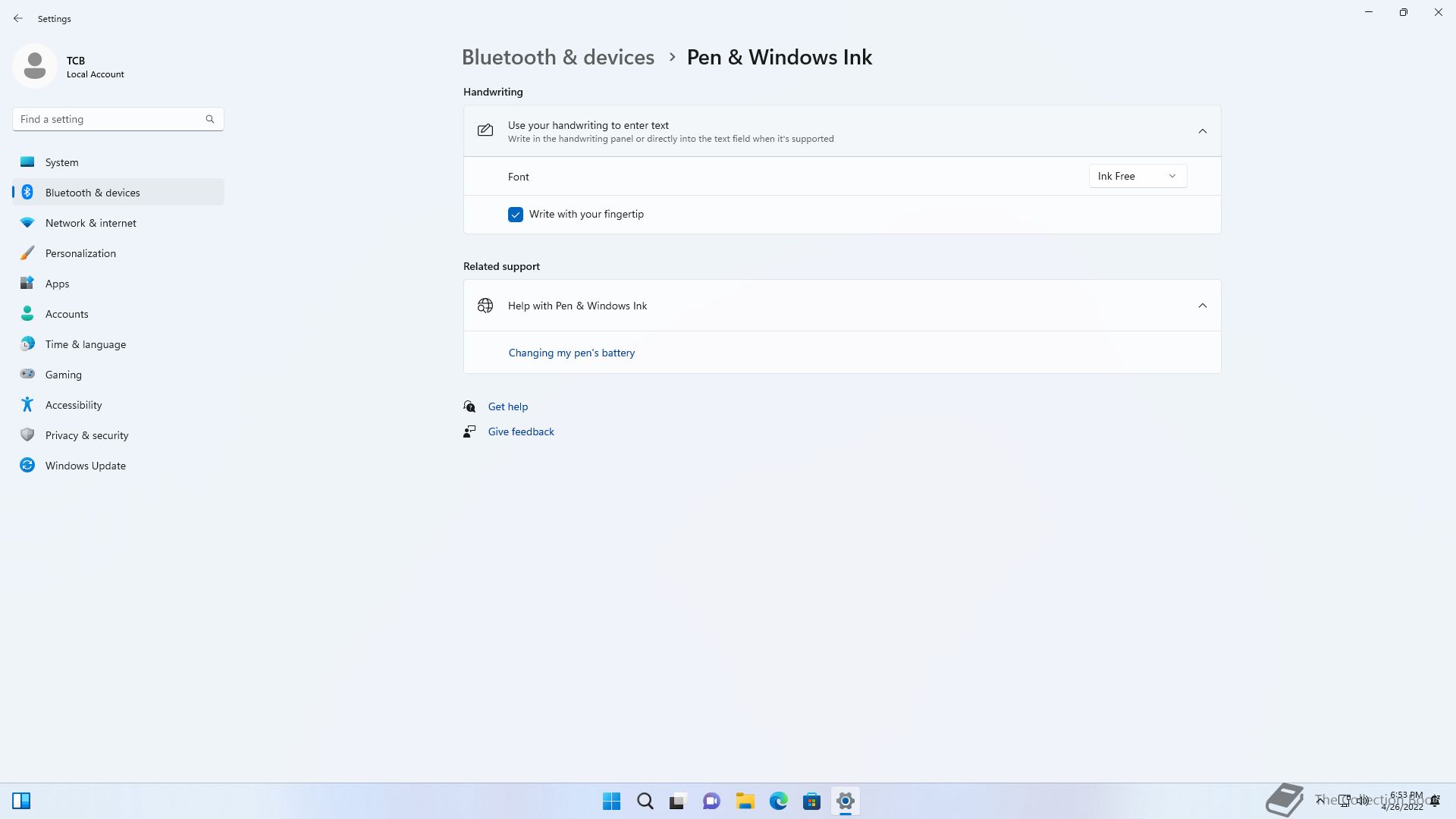Image resolution: width=1456 pixels, height=819 pixels.
Task: Go to Windows Update section
Action: [x=85, y=466]
